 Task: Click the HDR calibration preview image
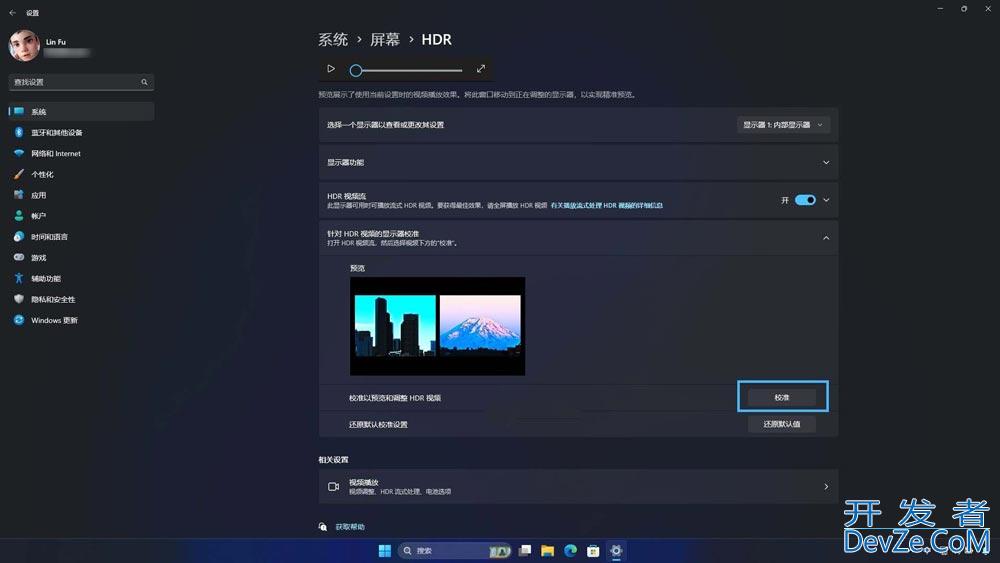438,326
